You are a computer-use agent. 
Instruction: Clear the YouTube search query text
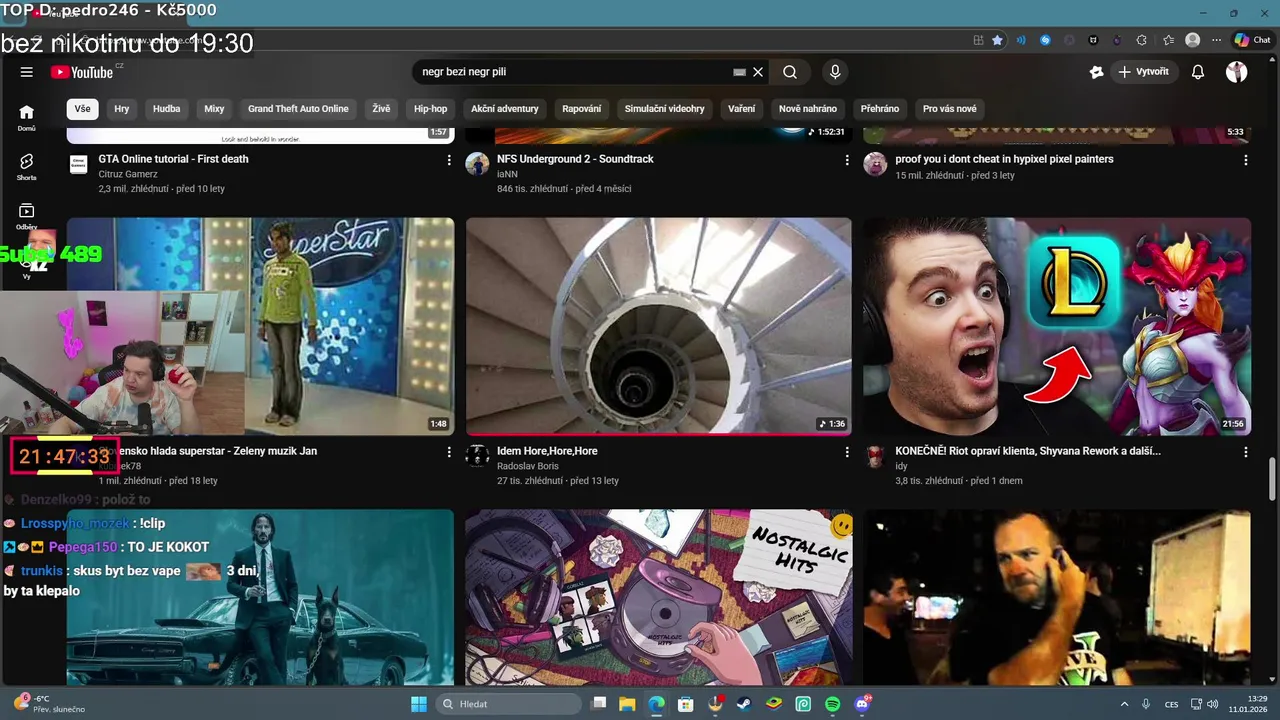click(758, 72)
